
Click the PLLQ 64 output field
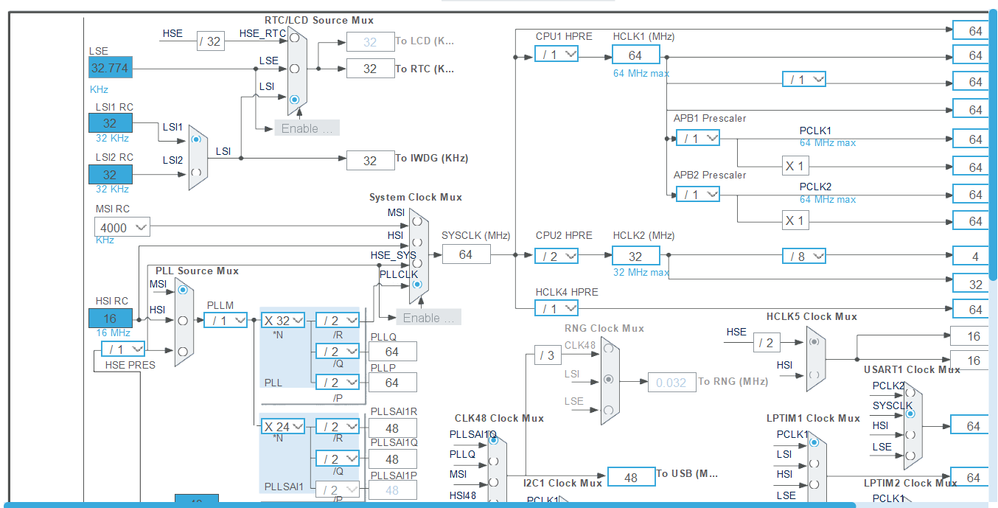pos(392,351)
